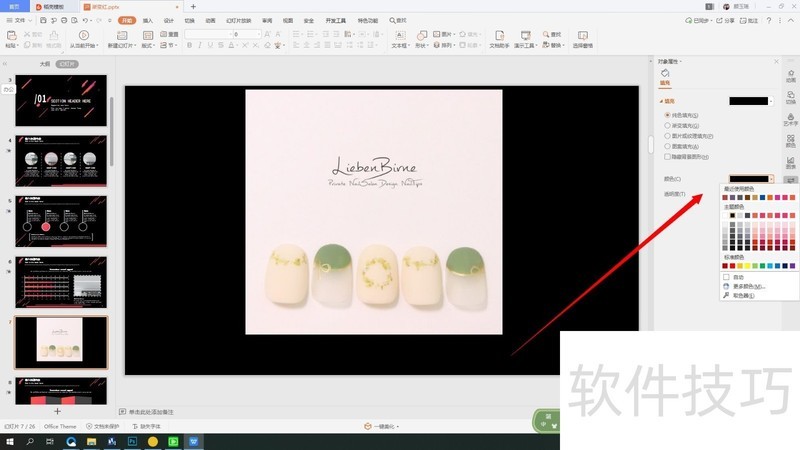
Task: Open the new tab plus button
Action: [x=193, y=7]
